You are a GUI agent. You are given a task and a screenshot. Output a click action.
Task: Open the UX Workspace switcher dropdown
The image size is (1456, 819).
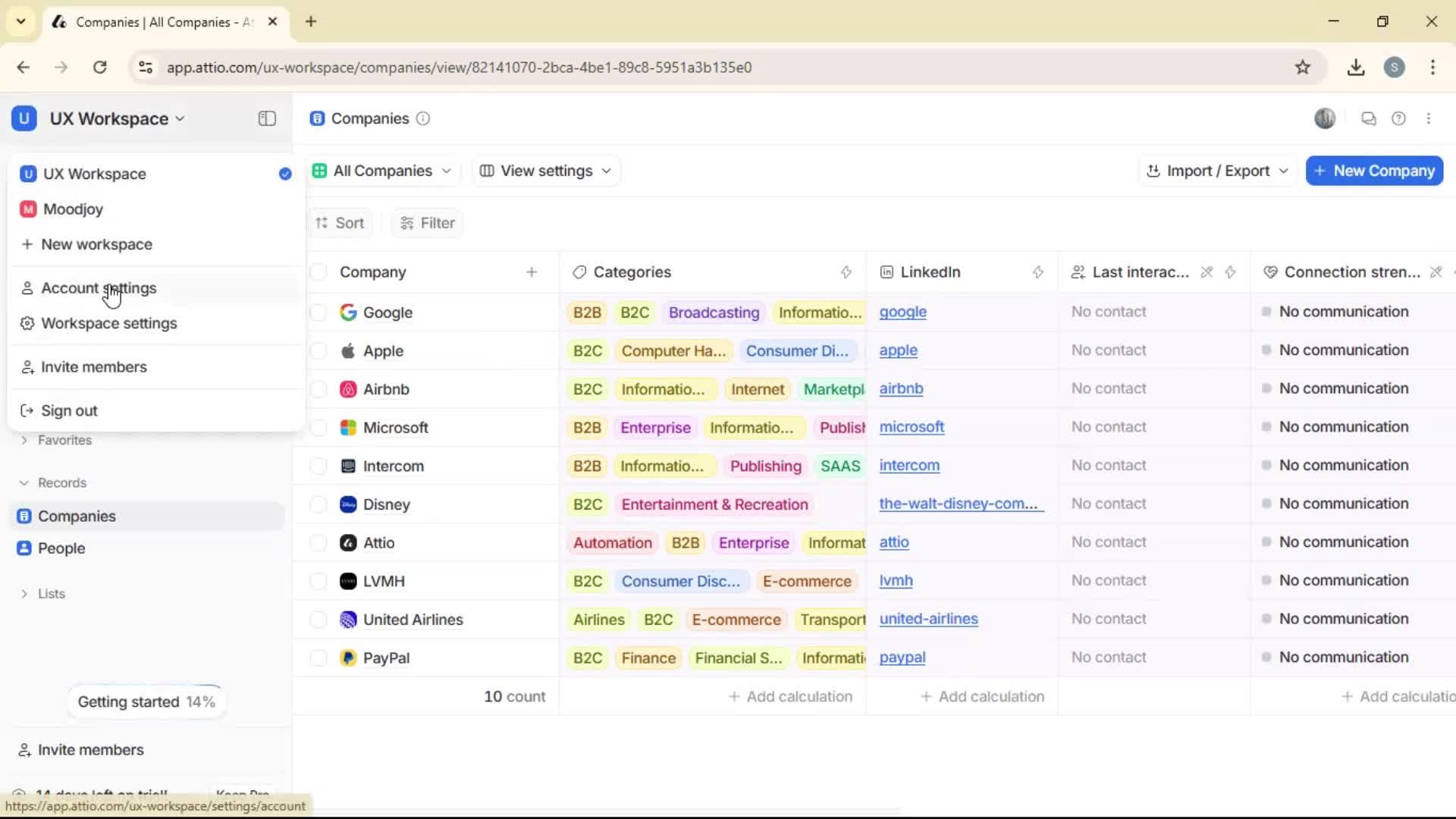[x=99, y=119]
